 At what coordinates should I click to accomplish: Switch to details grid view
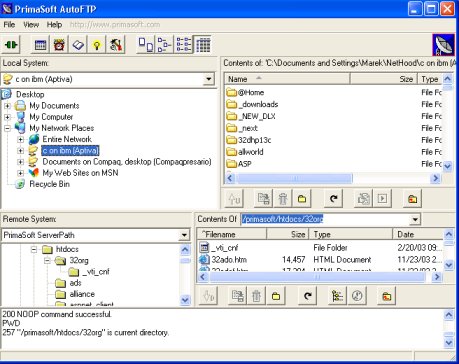coord(203,44)
